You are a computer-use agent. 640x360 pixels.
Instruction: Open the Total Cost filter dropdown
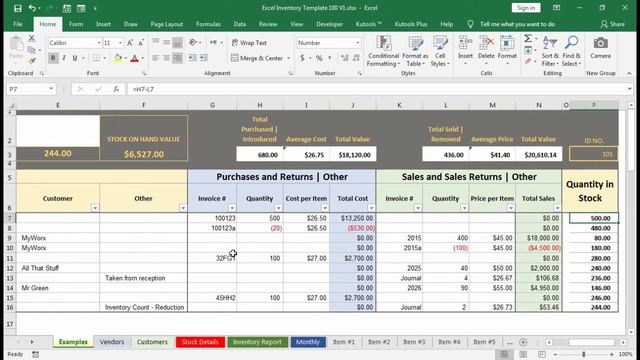371,208
